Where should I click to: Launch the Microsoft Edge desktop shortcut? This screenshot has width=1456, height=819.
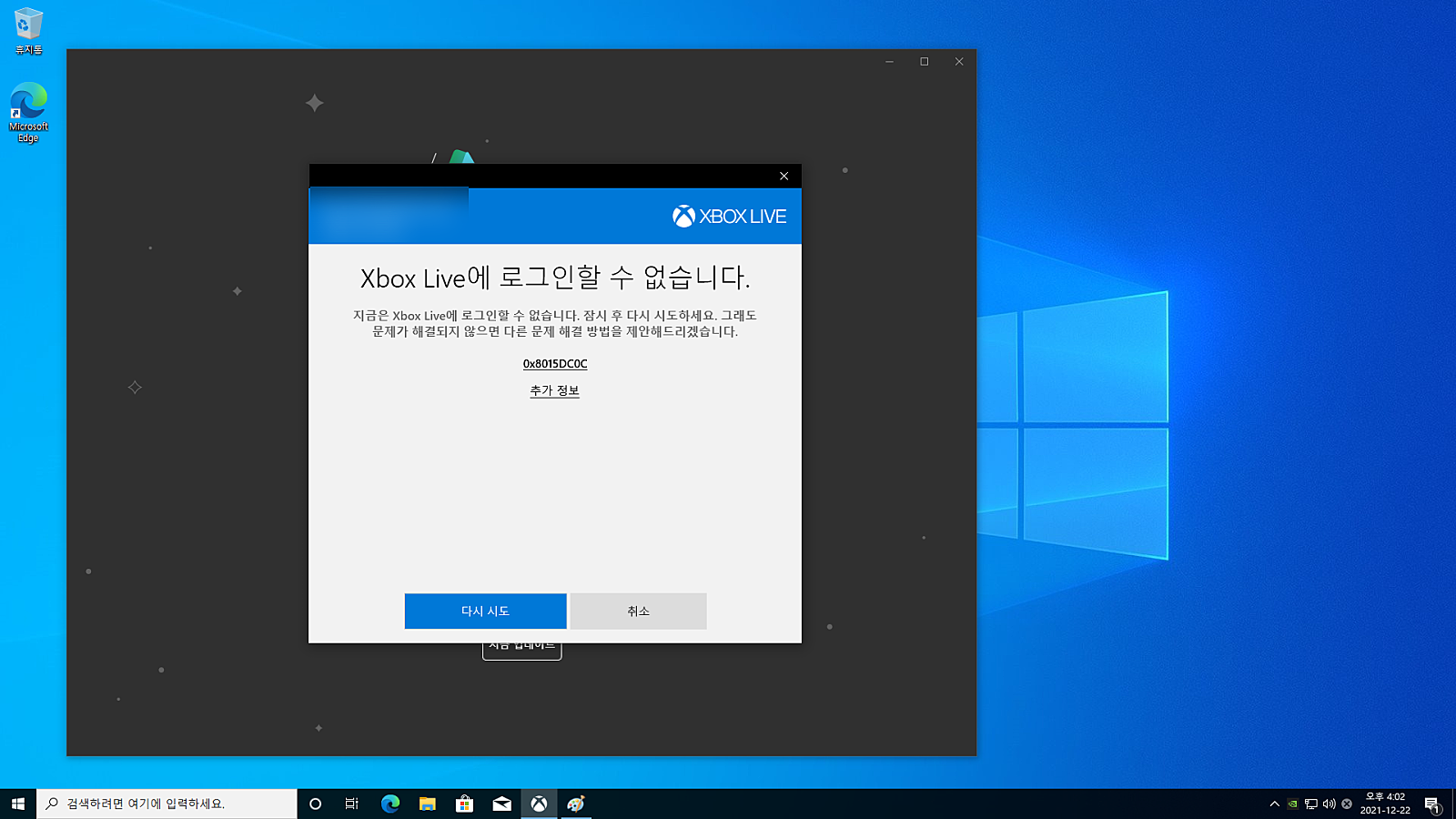pyautogui.click(x=28, y=113)
